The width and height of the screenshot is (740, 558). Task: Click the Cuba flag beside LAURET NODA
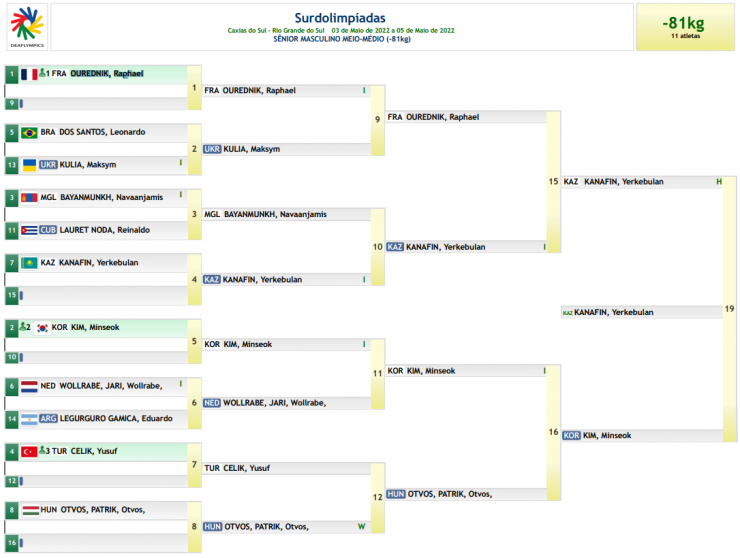point(29,230)
